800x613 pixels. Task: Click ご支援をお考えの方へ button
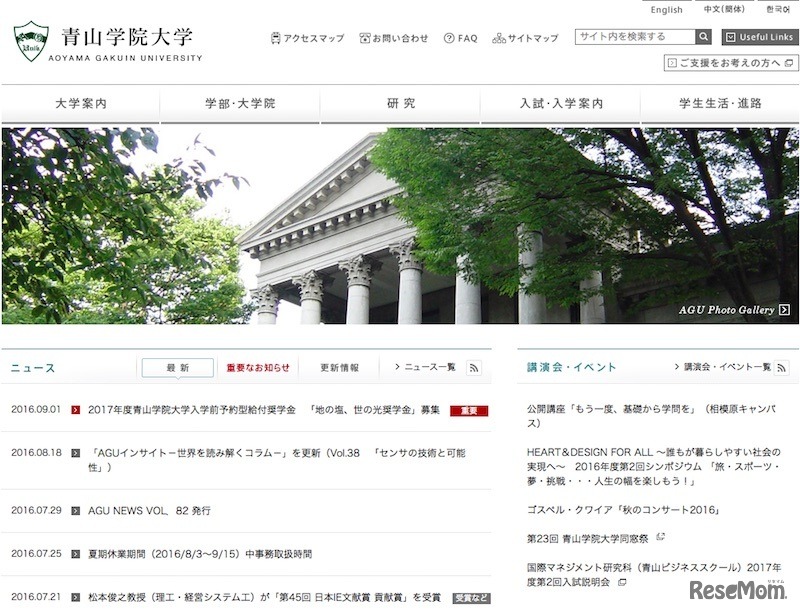pyautogui.click(x=731, y=63)
